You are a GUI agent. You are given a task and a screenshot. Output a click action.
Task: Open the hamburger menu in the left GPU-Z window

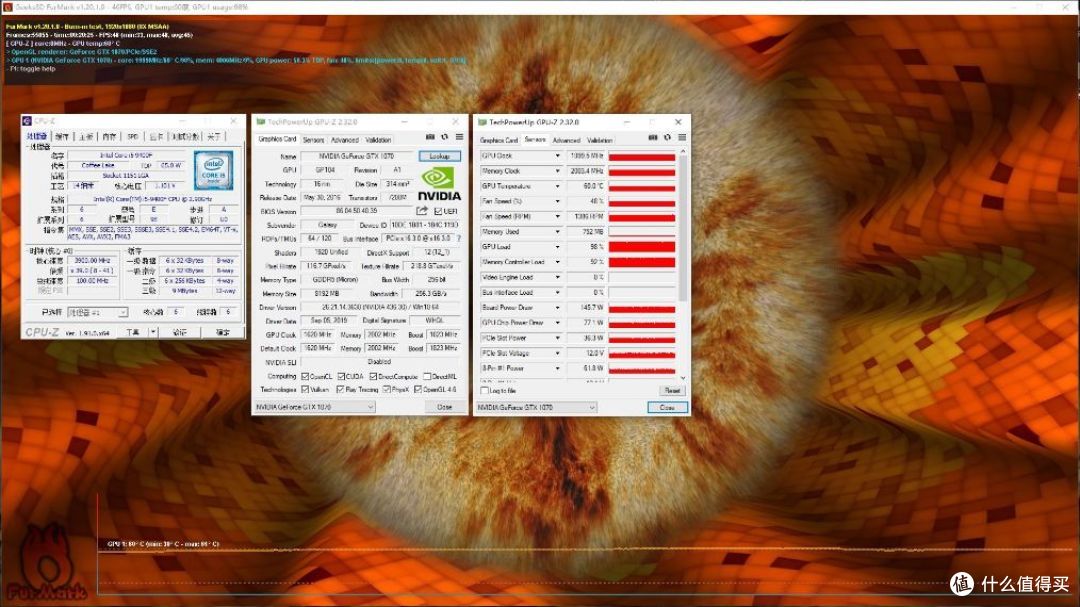(459, 137)
